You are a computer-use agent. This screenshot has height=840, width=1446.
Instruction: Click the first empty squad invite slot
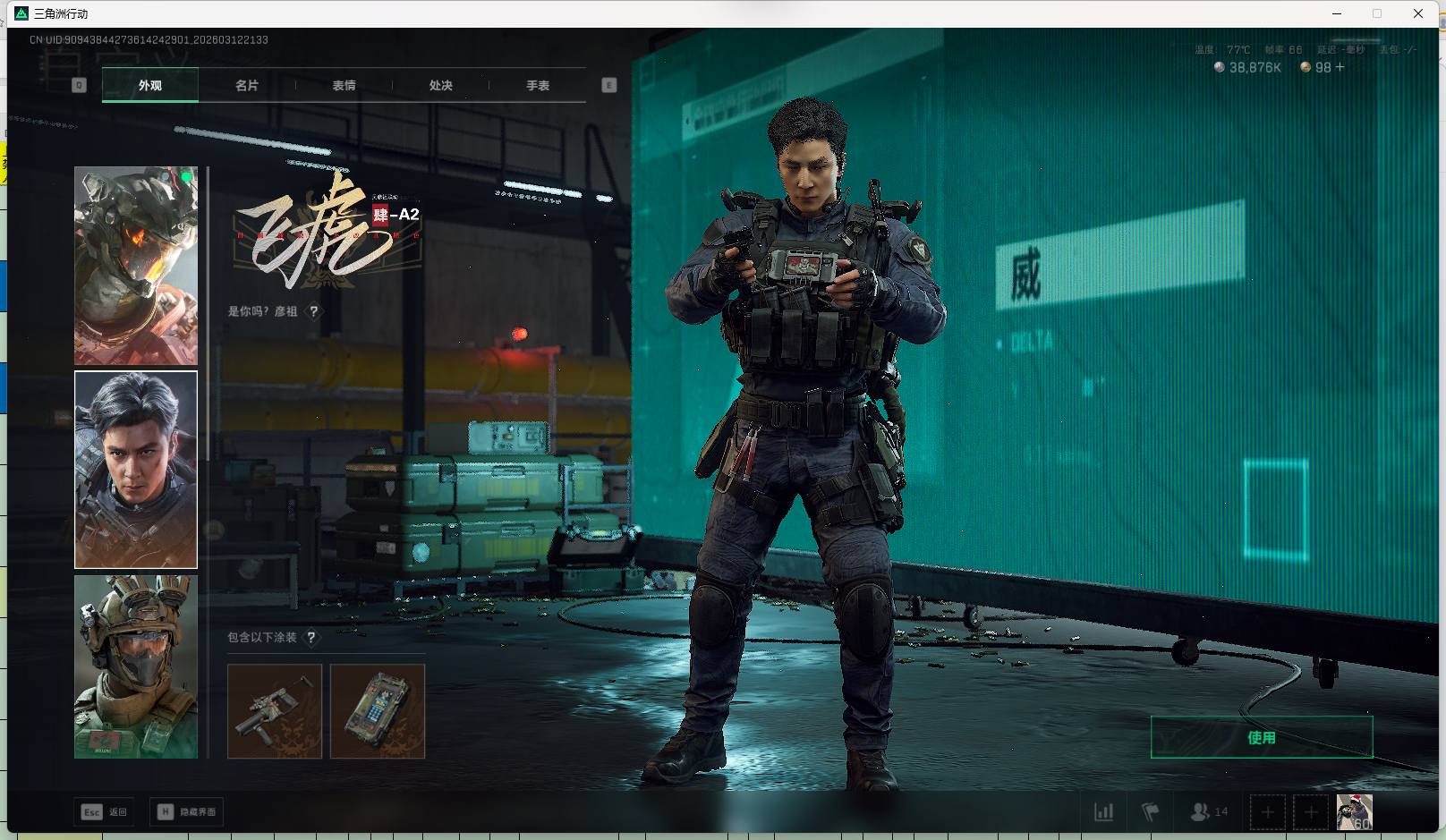(1267, 812)
